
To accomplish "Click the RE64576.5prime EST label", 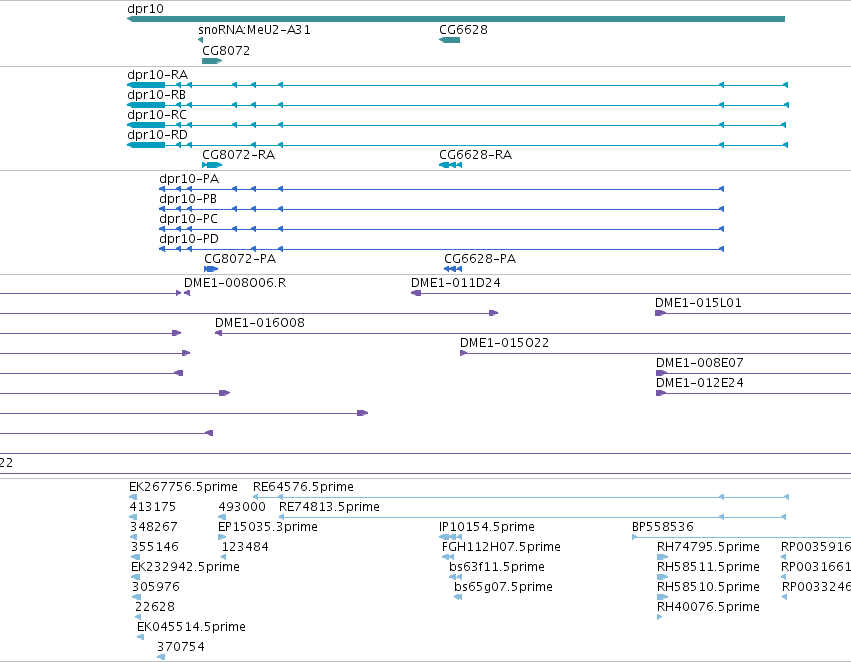I will (x=303, y=487).
